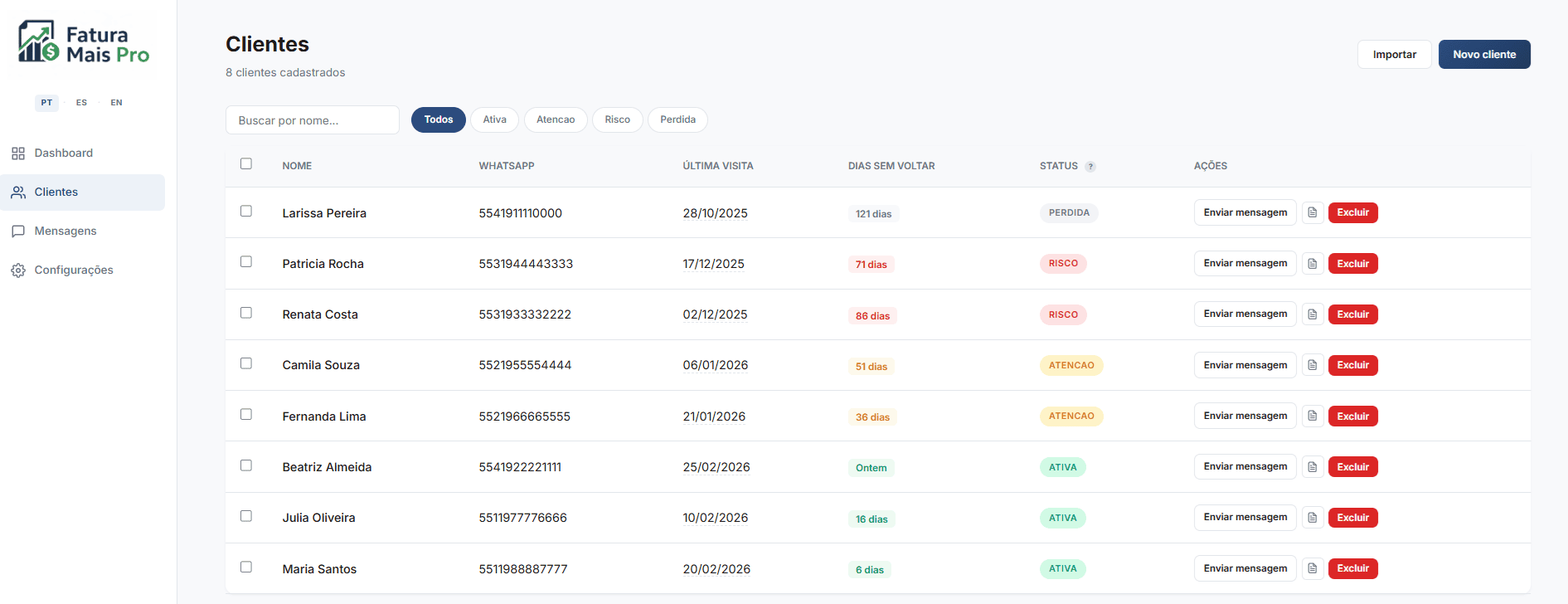Show only Ativa clients
Screen dimensions: 1568x604
(x=494, y=119)
